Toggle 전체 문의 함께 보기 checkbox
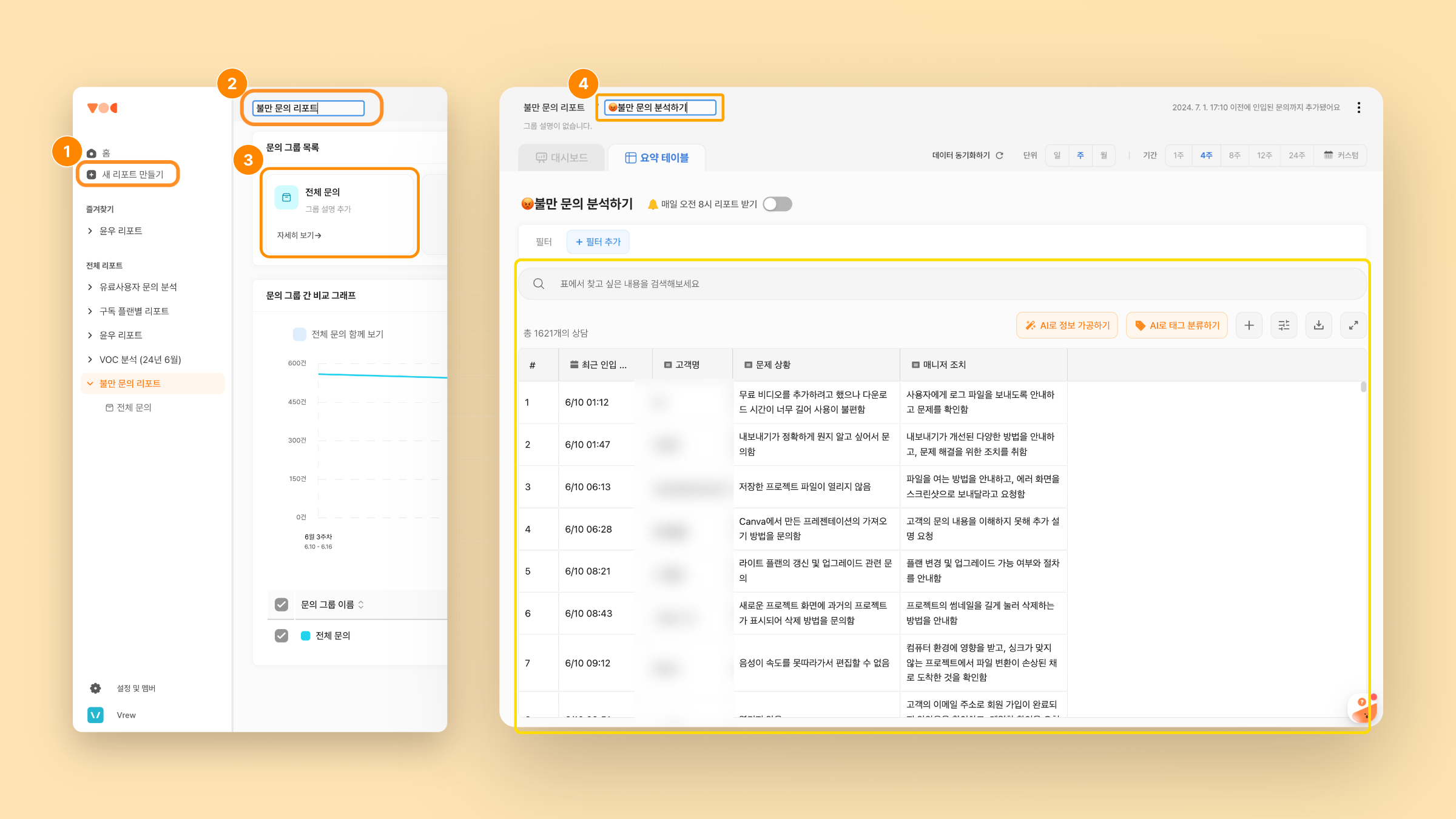This screenshot has width=1456, height=819. [300, 334]
